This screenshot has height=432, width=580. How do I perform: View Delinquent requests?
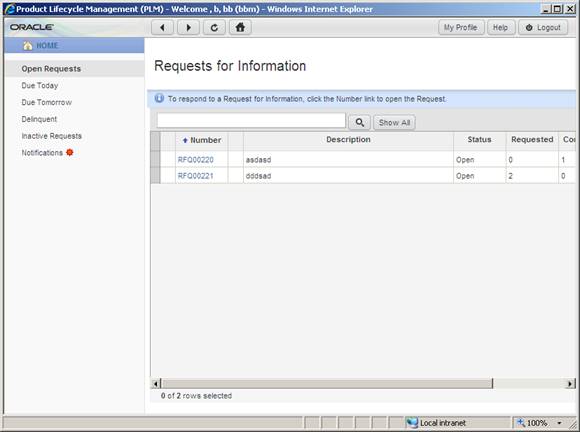pyautogui.click(x=39, y=119)
